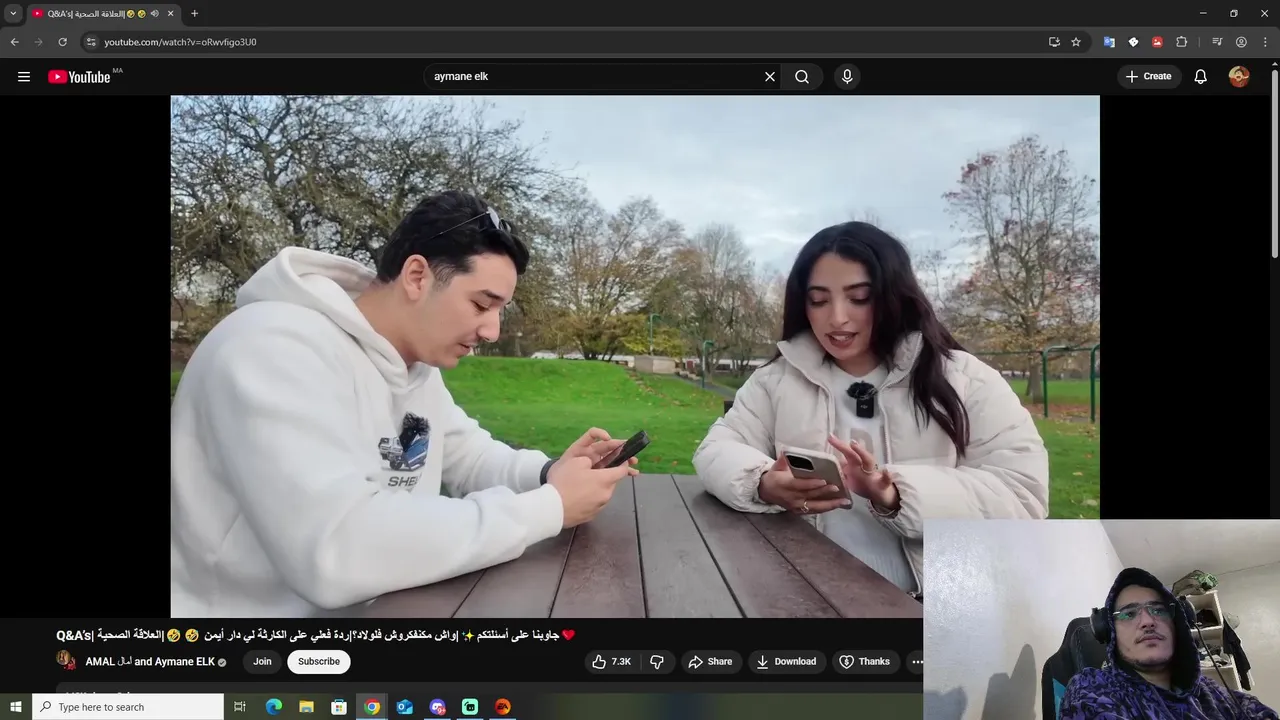Open the YouTube guide hamburger menu
Viewport: 1280px width, 720px height.
click(24, 76)
